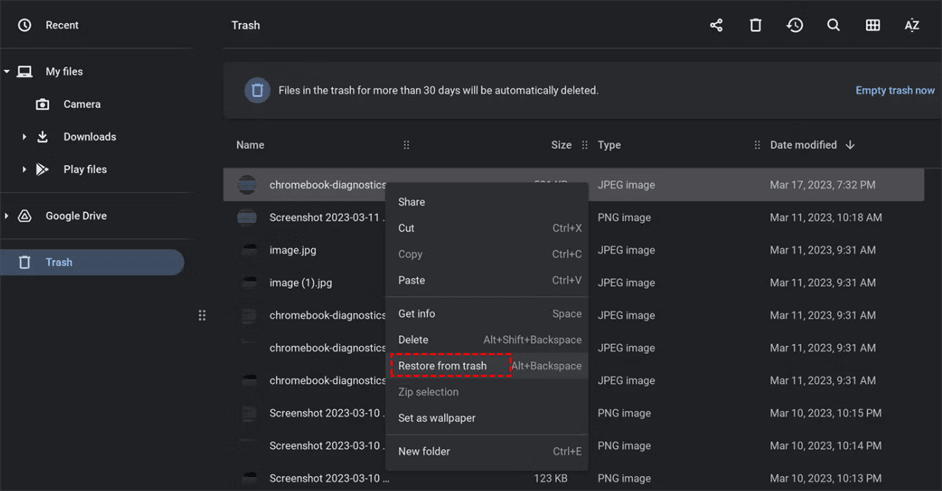Screen dimensions: 942x491
Task: Expand the Downloads folder arrow
Action: point(24,137)
